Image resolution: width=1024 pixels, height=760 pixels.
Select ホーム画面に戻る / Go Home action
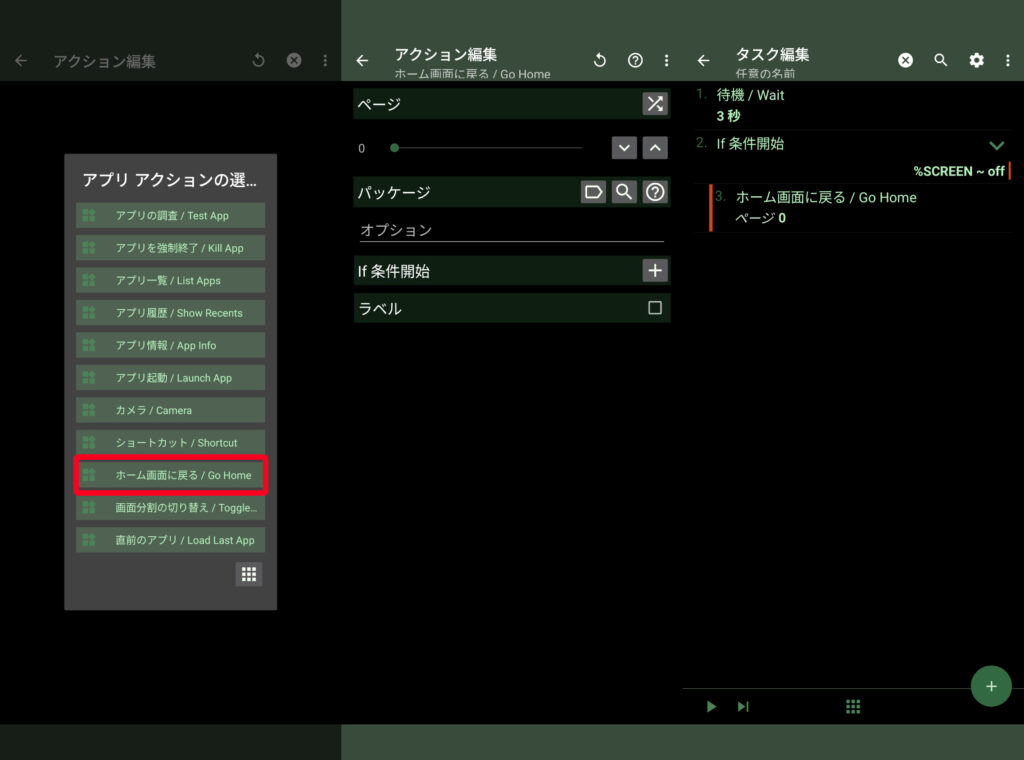point(171,475)
